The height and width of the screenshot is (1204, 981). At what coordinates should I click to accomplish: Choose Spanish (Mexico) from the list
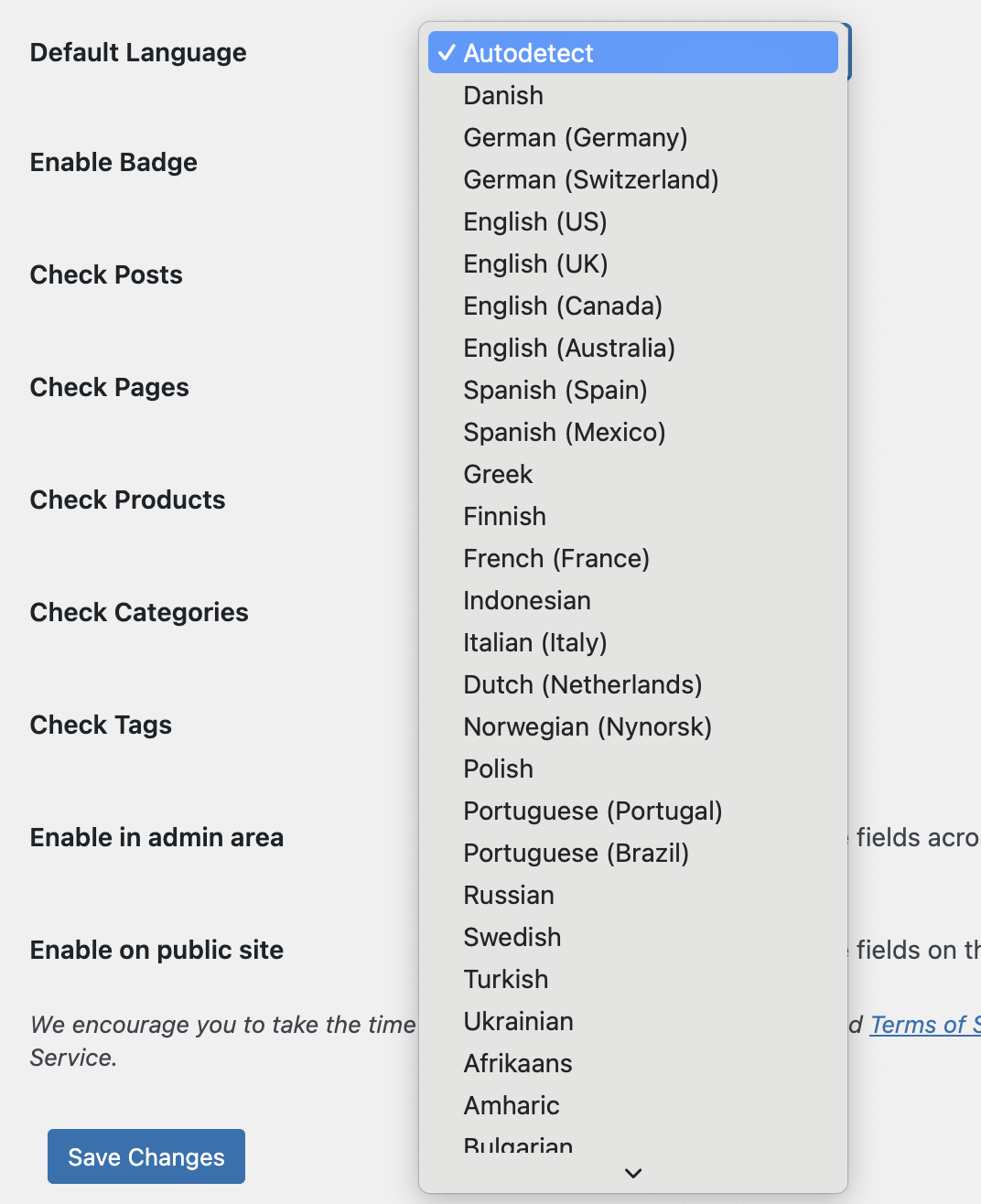point(564,432)
